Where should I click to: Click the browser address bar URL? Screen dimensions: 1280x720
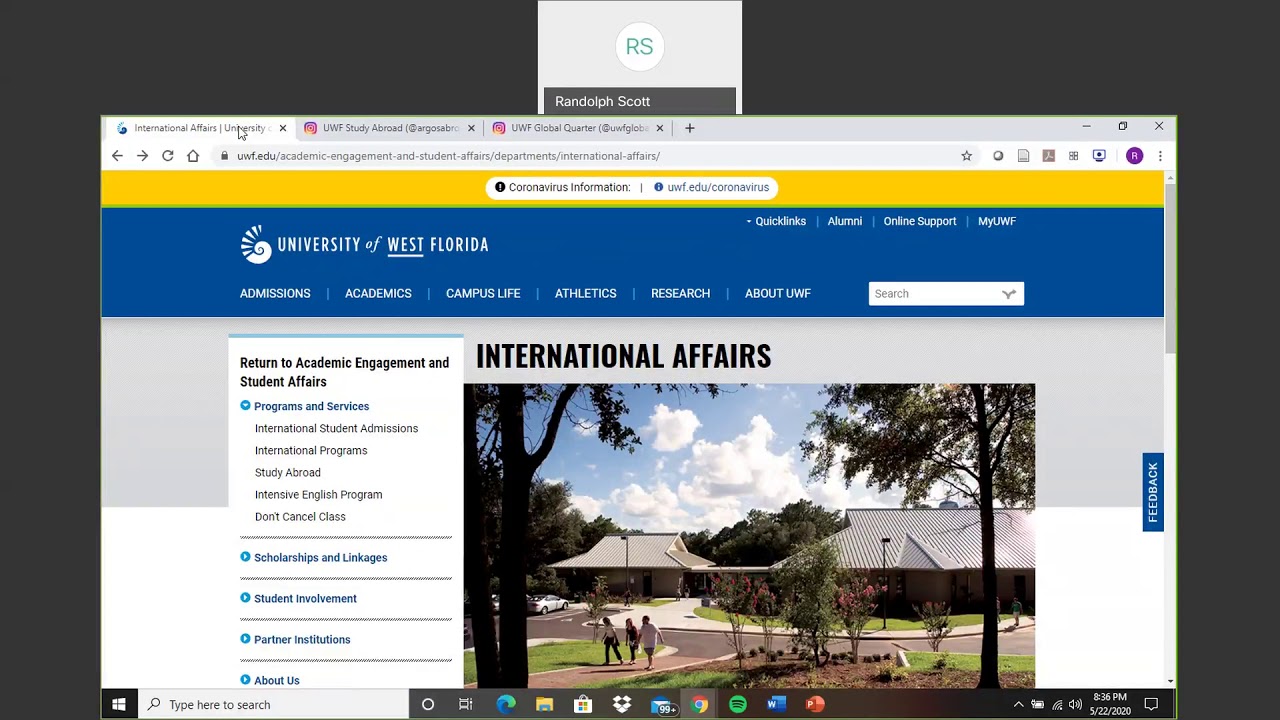(448, 156)
